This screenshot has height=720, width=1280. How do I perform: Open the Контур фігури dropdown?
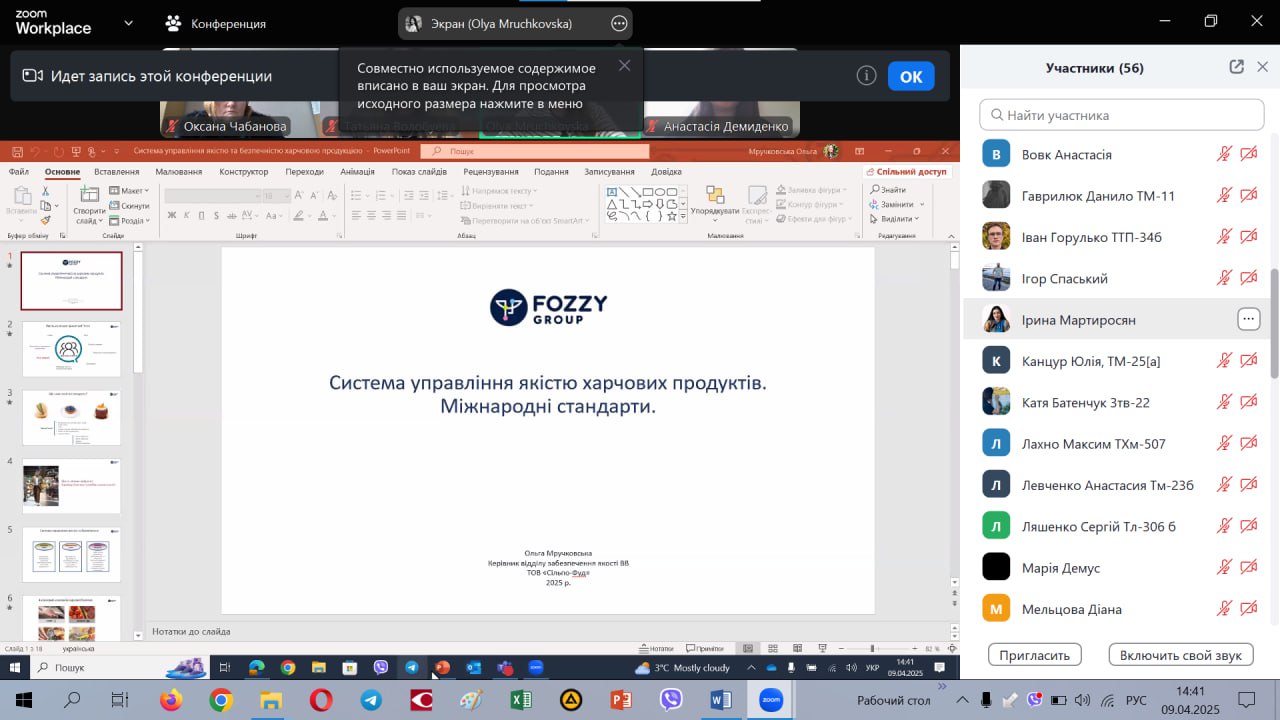(811, 204)
